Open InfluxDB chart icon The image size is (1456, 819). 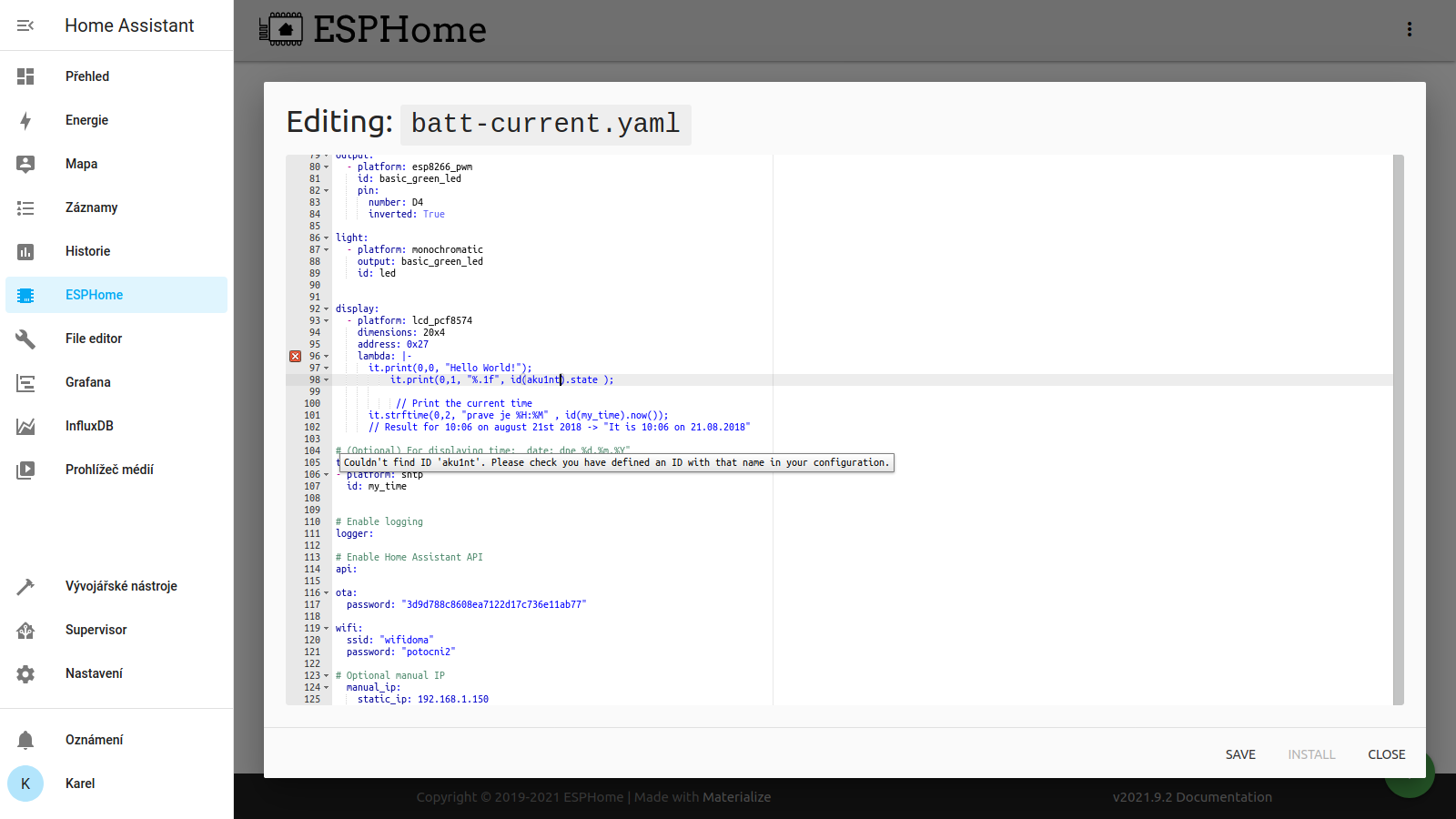point(25,426)
